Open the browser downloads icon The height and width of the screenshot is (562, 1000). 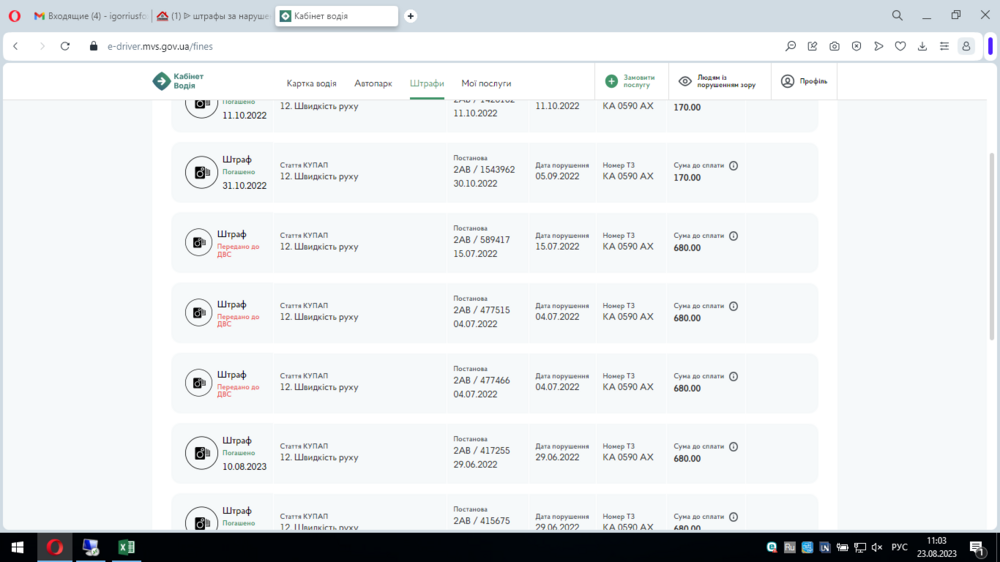(x=922, y=46)
